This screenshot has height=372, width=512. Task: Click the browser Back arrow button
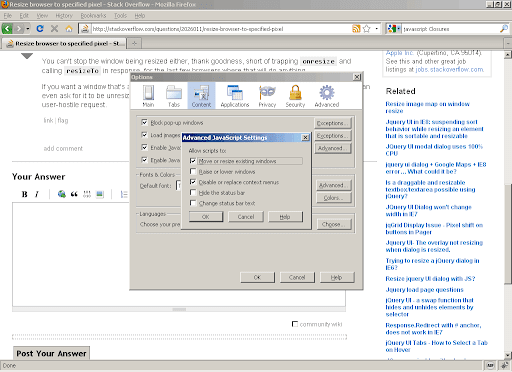7,29
